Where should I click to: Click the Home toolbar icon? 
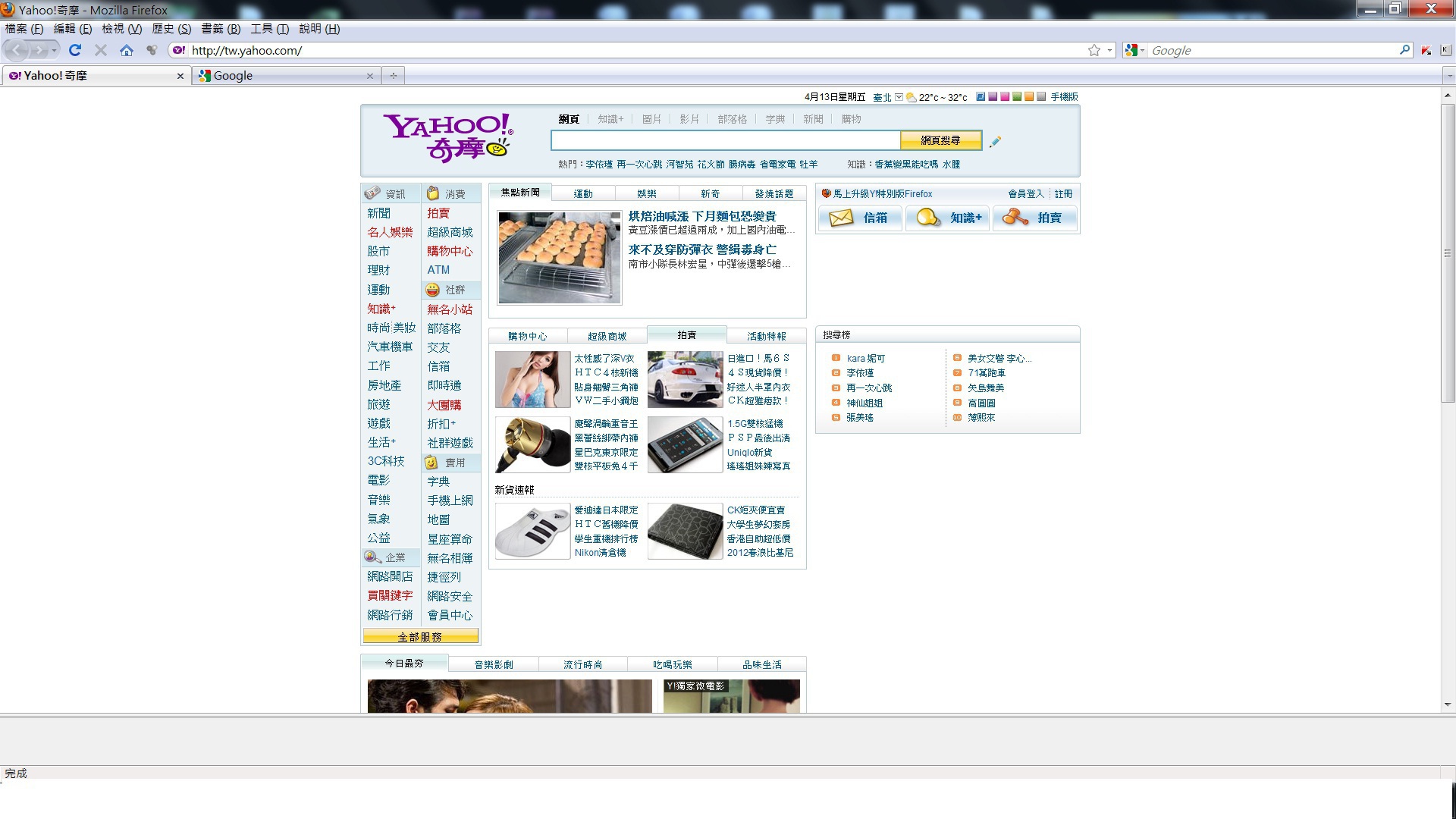pyautogui.click(x=127, y=50)
